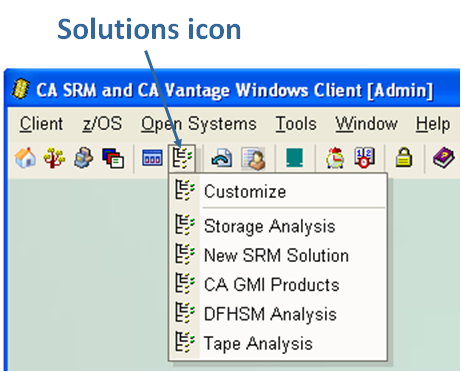This screenshot has height=372, width=461.
Task: Click the Solutions icon in toolbar
Action: click(182, 158)
